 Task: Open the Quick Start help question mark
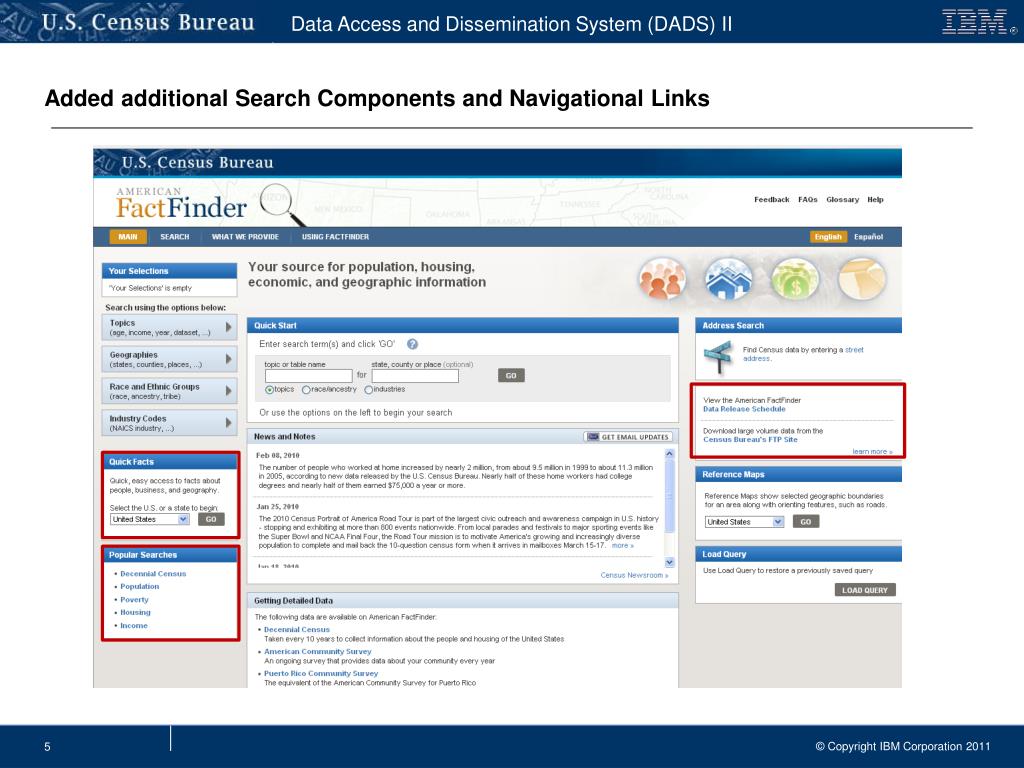pyautogui.click(x=413, y=344)
